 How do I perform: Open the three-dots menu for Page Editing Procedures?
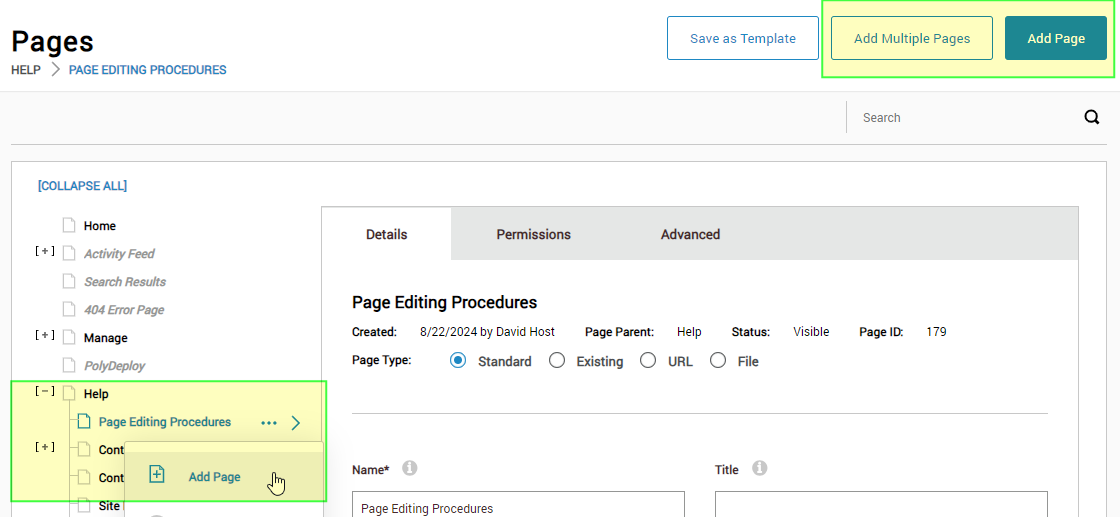click(x=268, y=423)
